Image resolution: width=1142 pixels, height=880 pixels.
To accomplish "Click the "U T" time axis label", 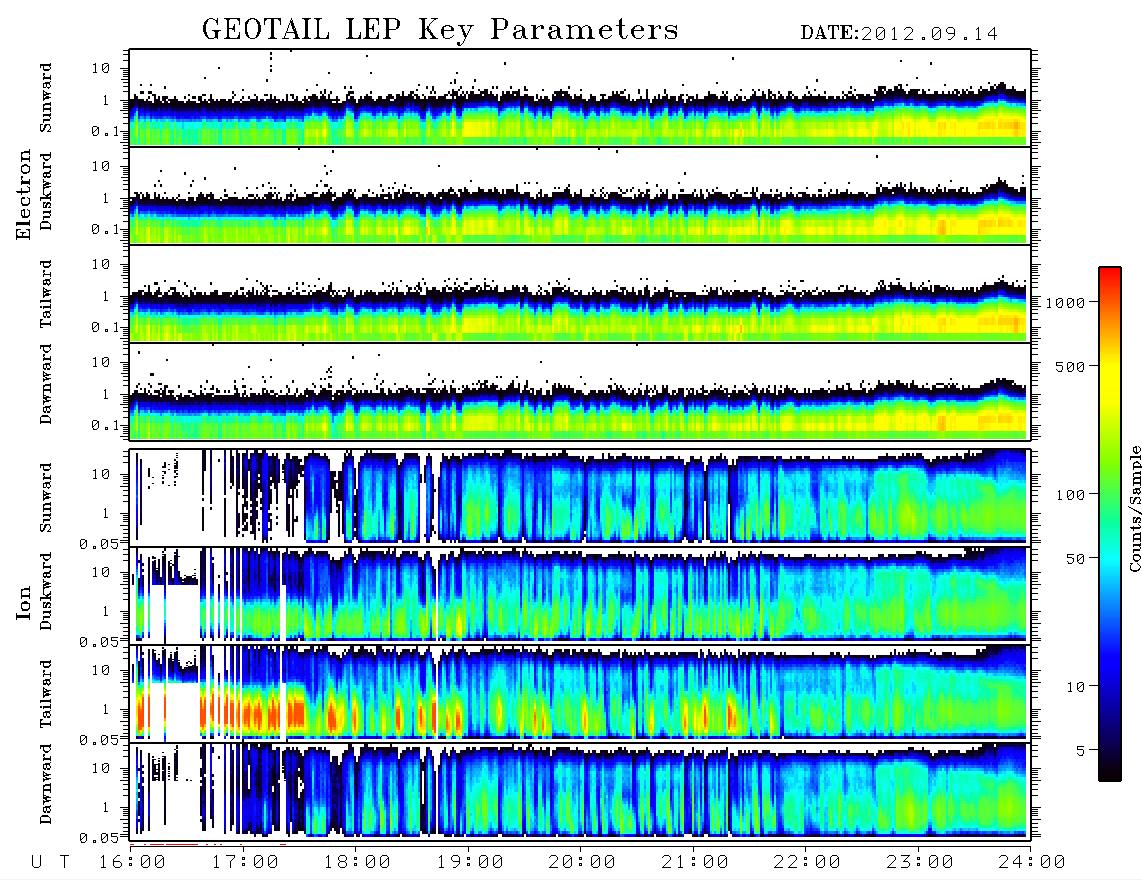I will point(51,863).
